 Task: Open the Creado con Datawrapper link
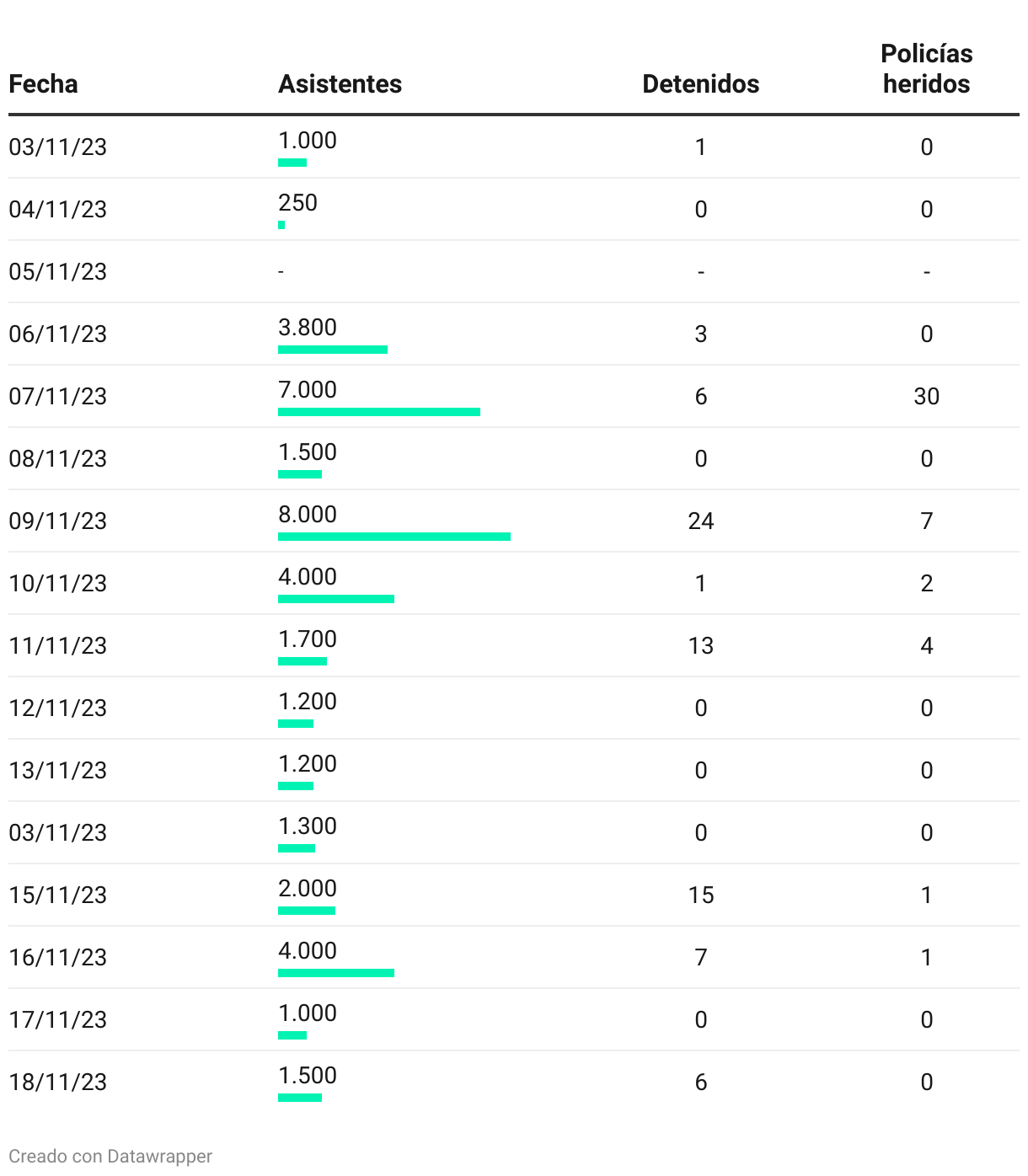click(x=110, y=1156)
